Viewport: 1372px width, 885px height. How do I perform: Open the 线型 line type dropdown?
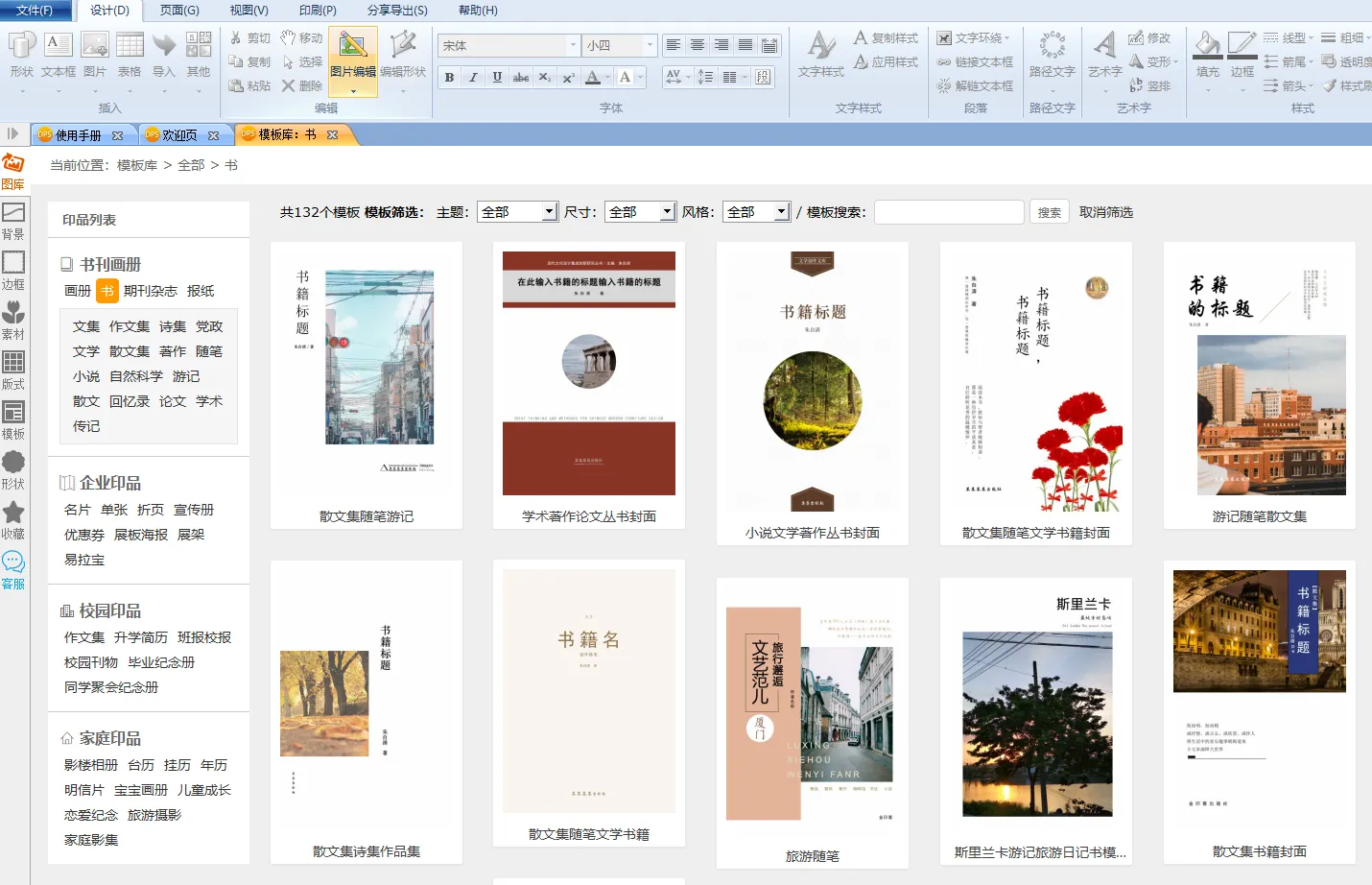coord(1289,38)
